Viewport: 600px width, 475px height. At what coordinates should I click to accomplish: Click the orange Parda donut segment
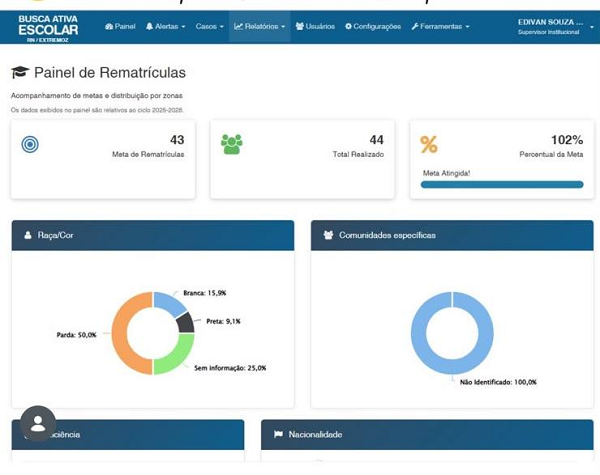119,333
